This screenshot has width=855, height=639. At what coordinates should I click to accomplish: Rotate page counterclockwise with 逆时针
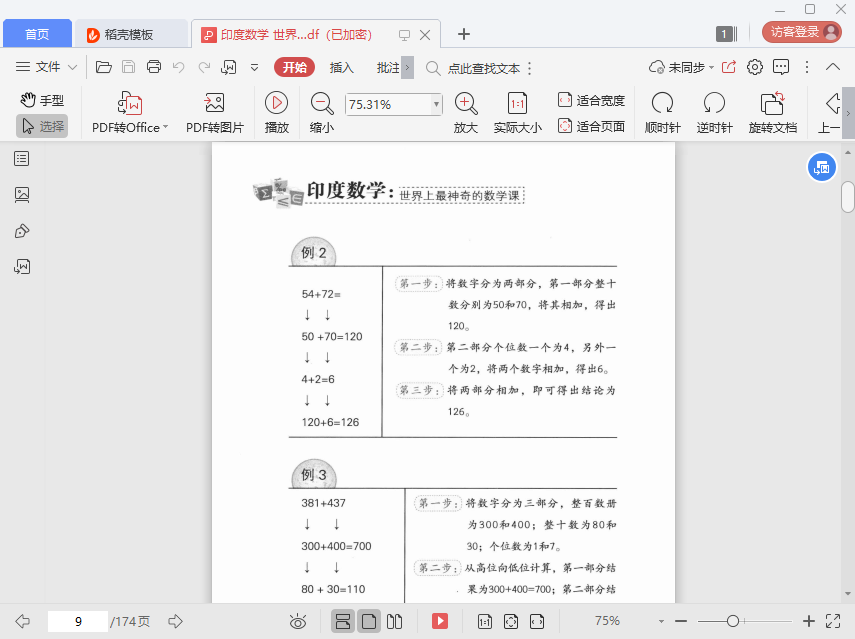[714, 104]
